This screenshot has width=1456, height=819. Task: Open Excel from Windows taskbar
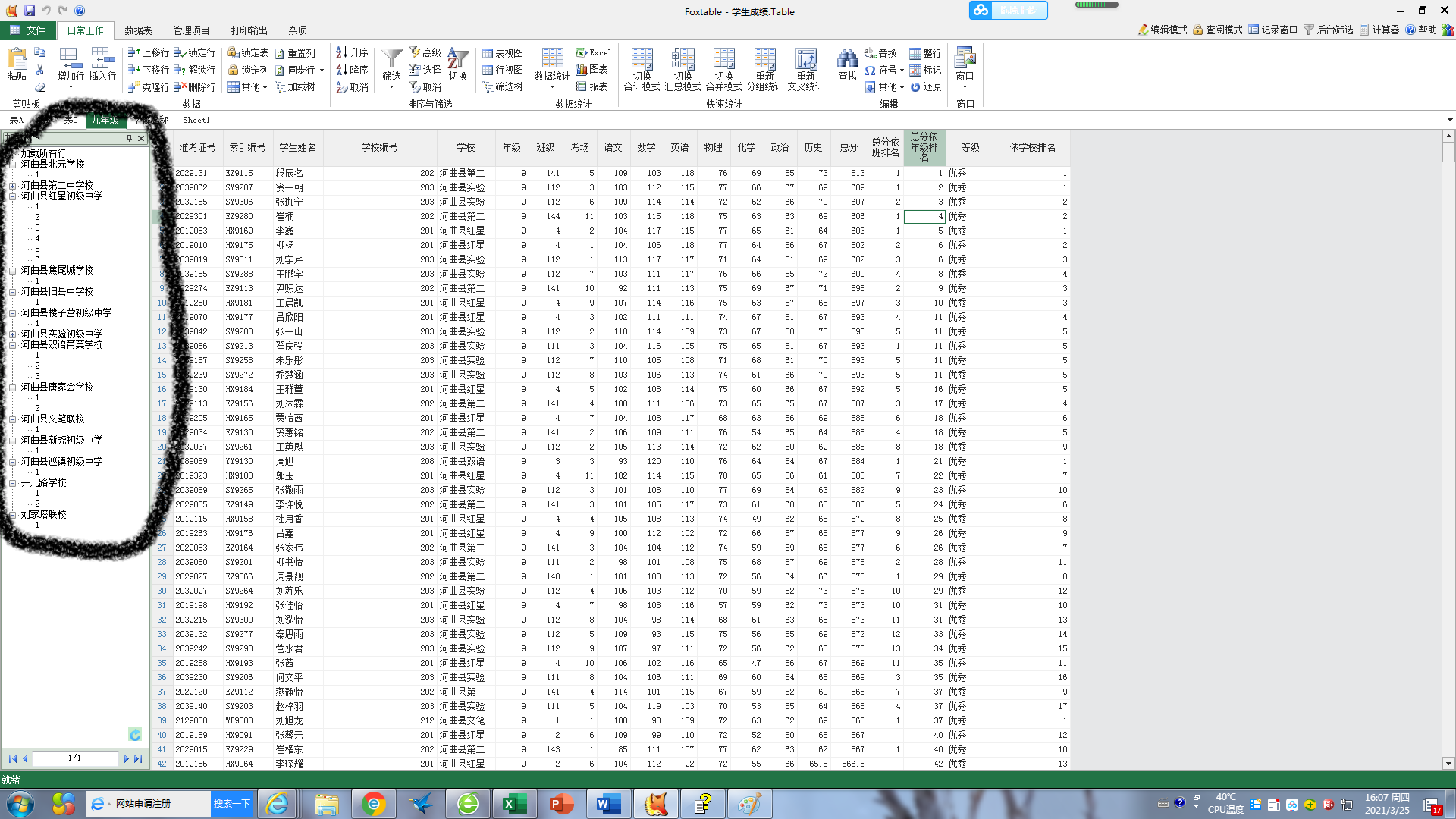click(515, 804)
